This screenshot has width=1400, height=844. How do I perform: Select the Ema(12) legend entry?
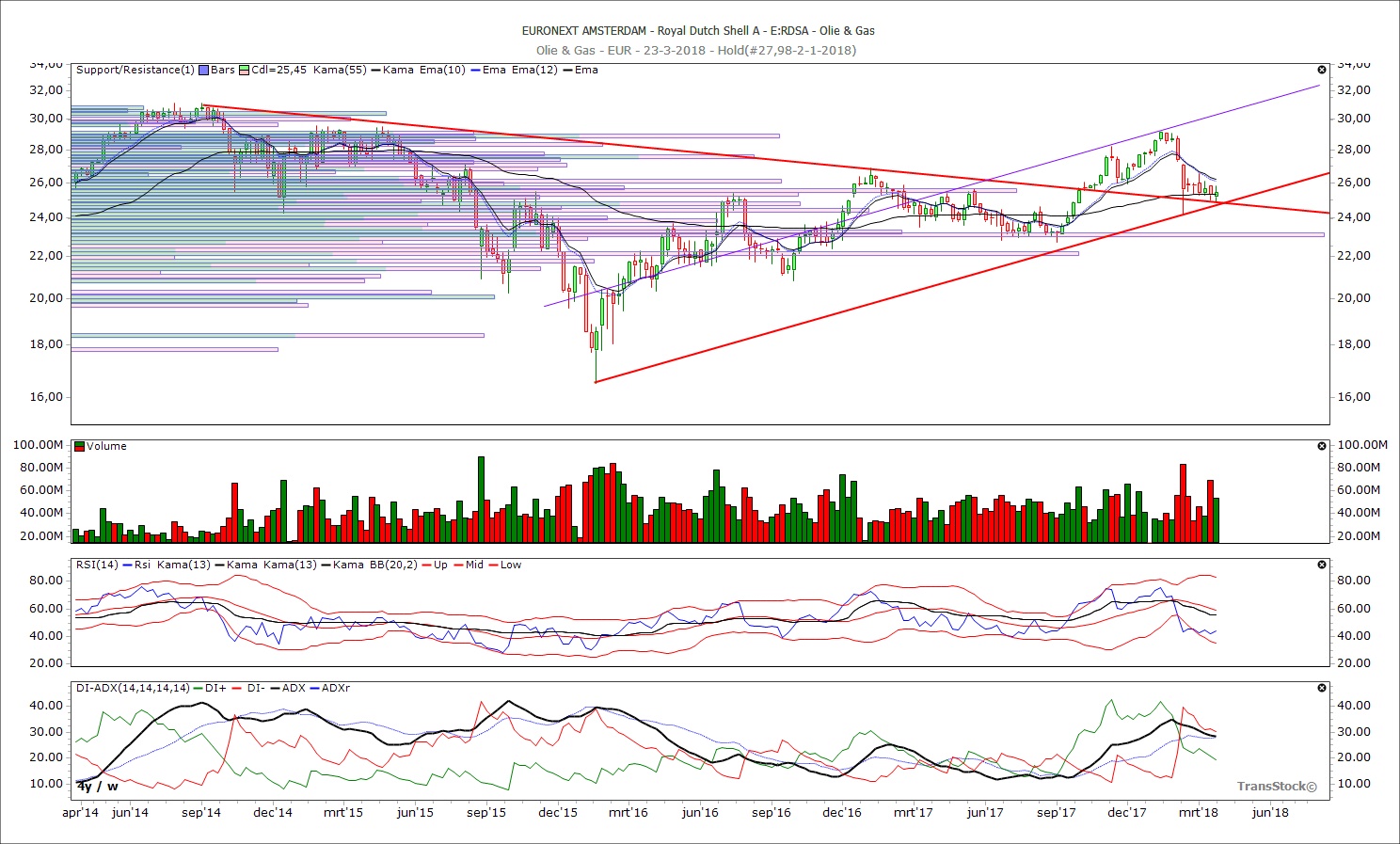533,70
